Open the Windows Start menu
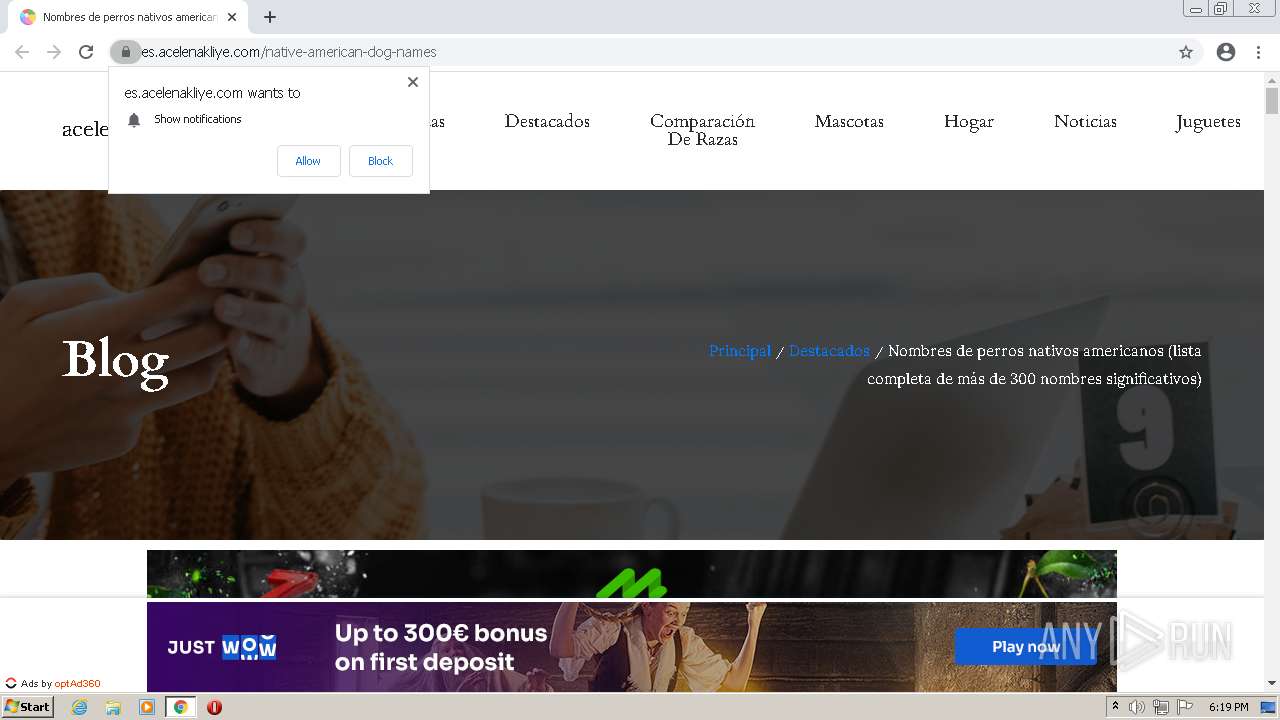The image size is (1280, 720). coord(28,707)
